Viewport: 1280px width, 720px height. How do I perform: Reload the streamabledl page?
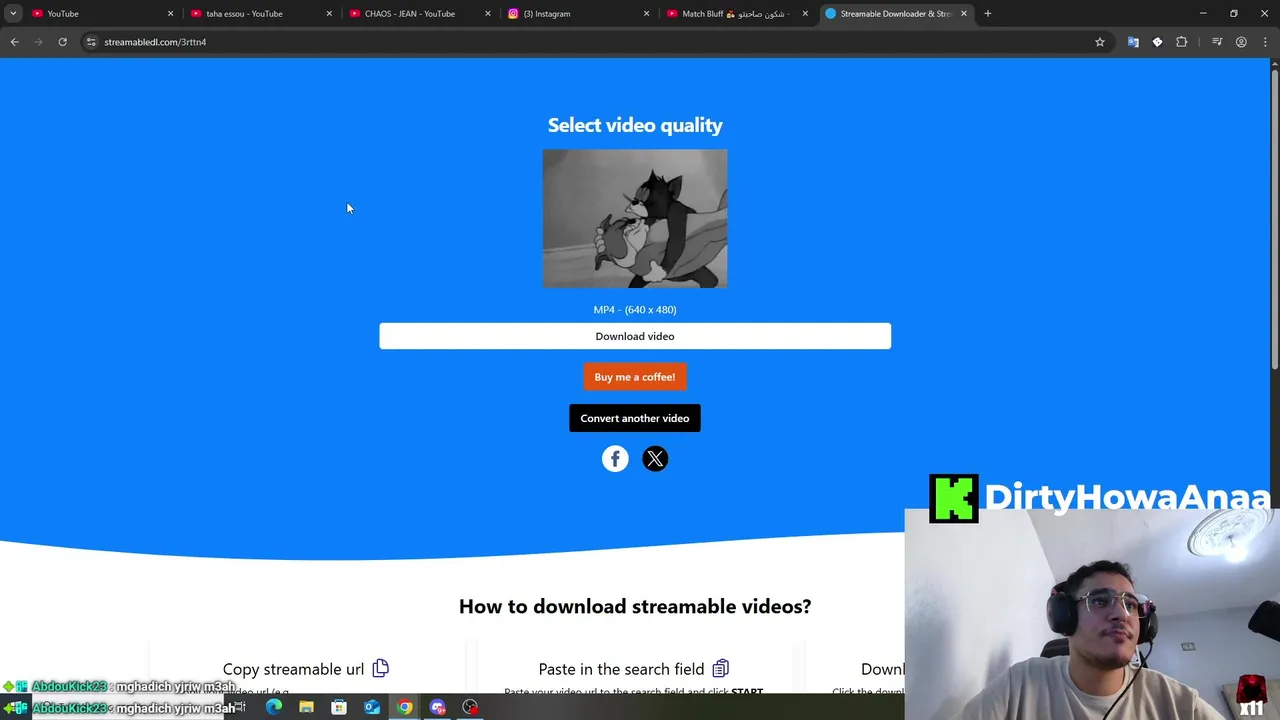coord(62,42)
